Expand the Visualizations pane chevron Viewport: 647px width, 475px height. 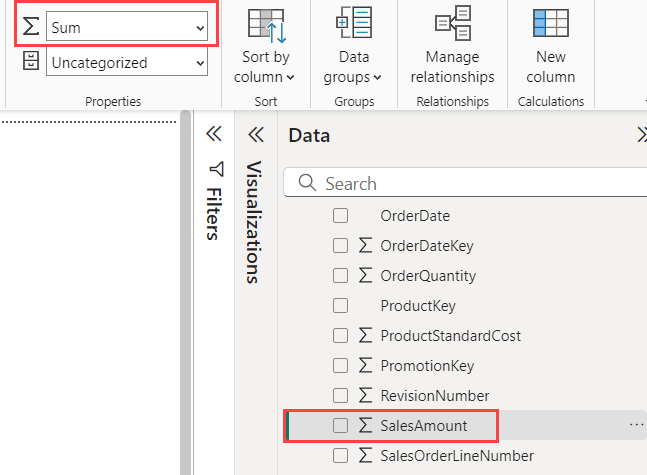tap(255, 135)
